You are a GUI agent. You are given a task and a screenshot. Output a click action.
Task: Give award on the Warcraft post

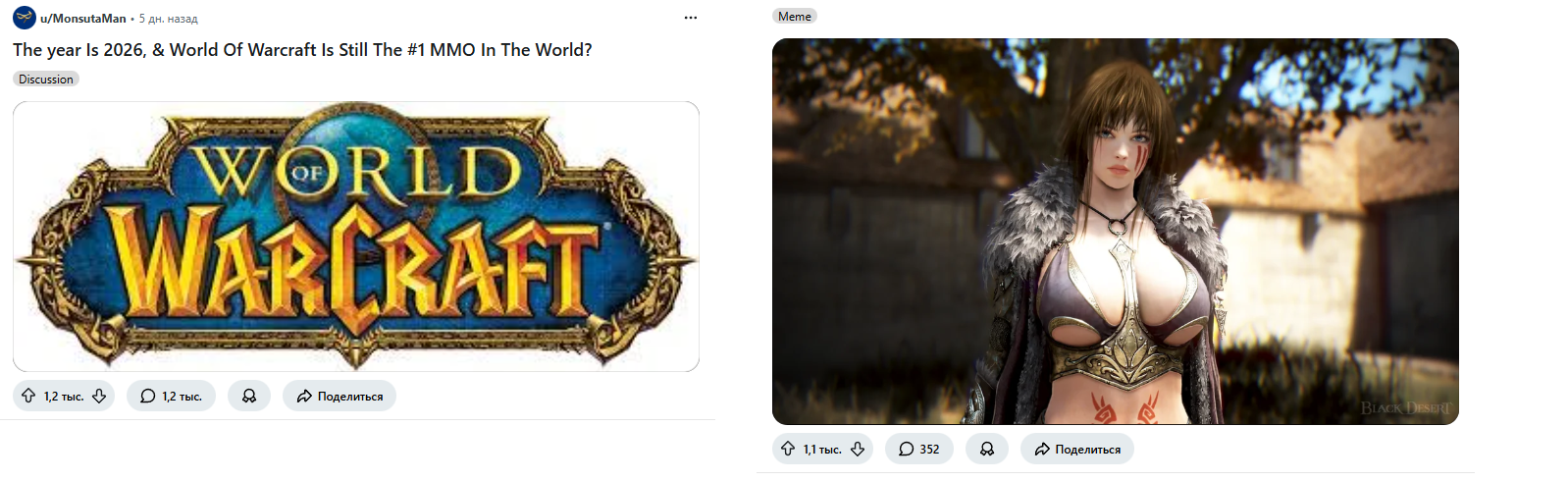tap(249, 396)
